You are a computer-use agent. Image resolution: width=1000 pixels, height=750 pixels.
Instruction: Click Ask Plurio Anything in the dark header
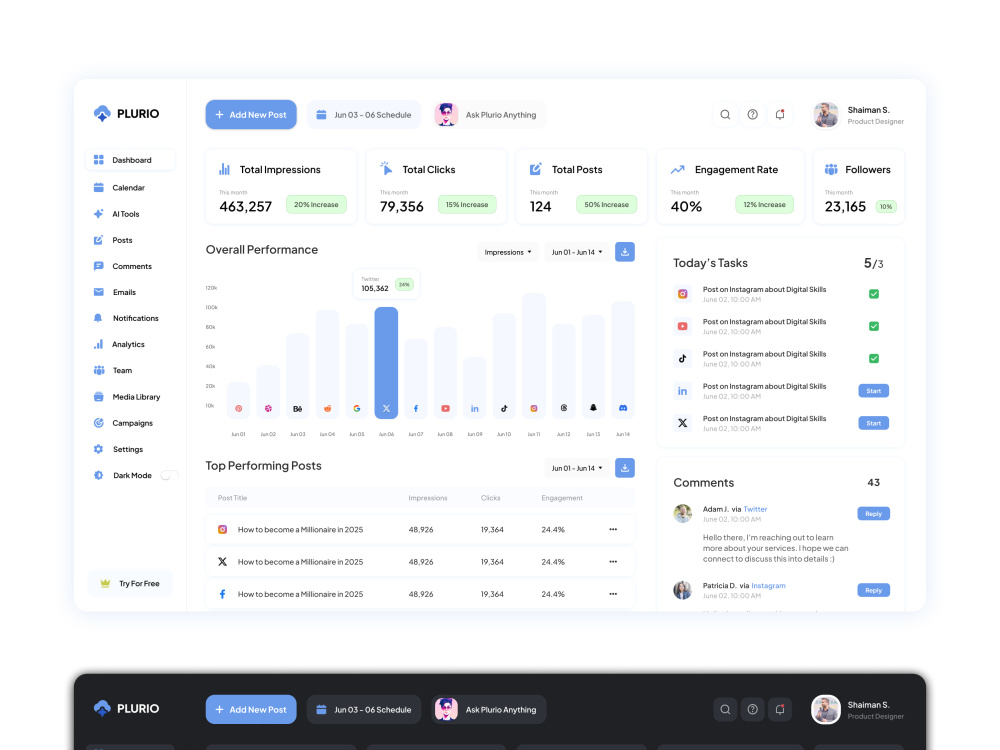tap(489, 709)
